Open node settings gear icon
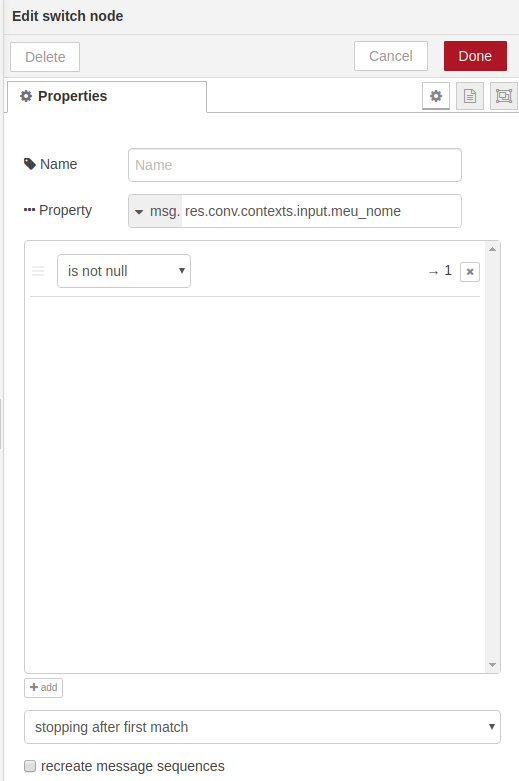Viewport: 519px width, 781px height. click(436, 96)
